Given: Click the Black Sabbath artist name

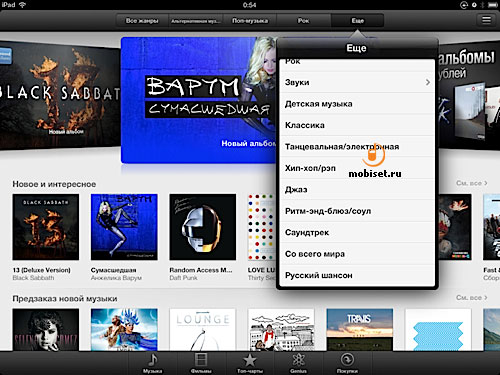Looking at the screenshot, I should (x=33, y=278).
